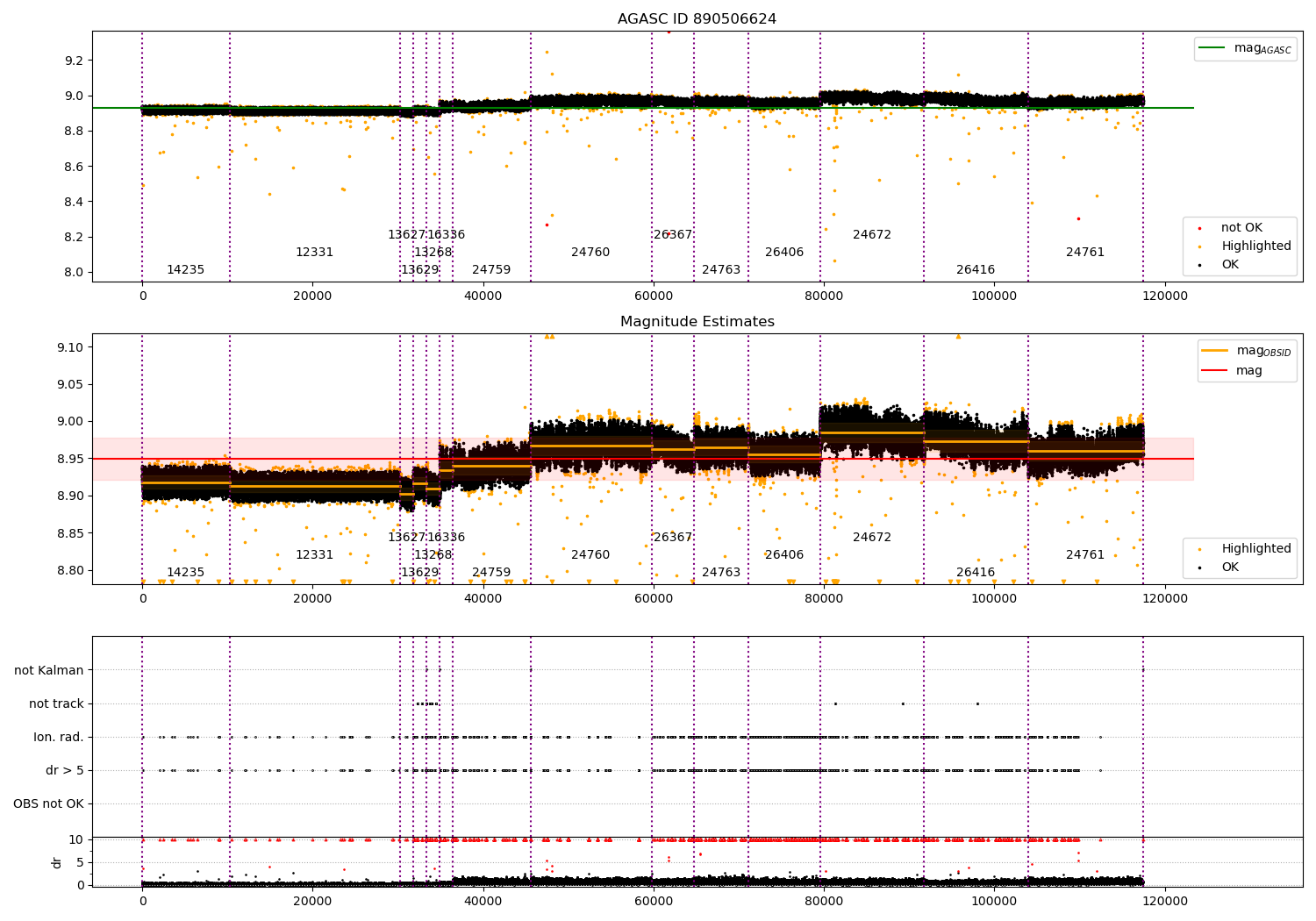Image resolution: width=1316 pixels, height=921 pixels.
Task: Click the 'not Kalman' row label
Action: coord(49,670)
